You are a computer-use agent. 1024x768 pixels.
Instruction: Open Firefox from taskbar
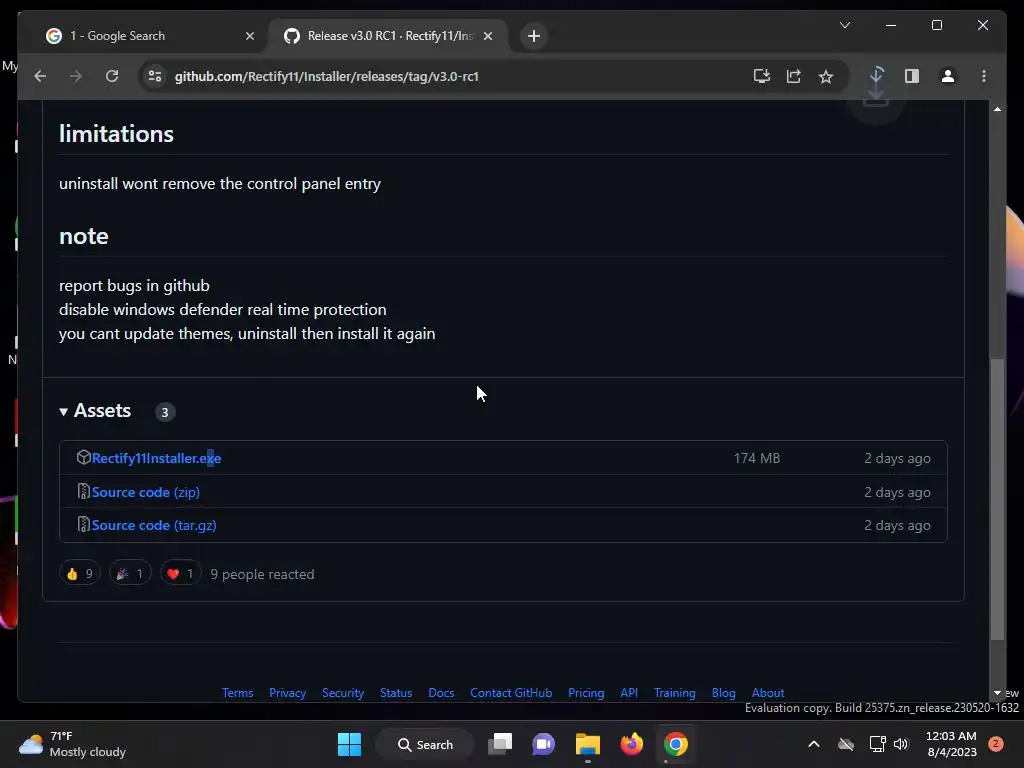click(632, 744)
